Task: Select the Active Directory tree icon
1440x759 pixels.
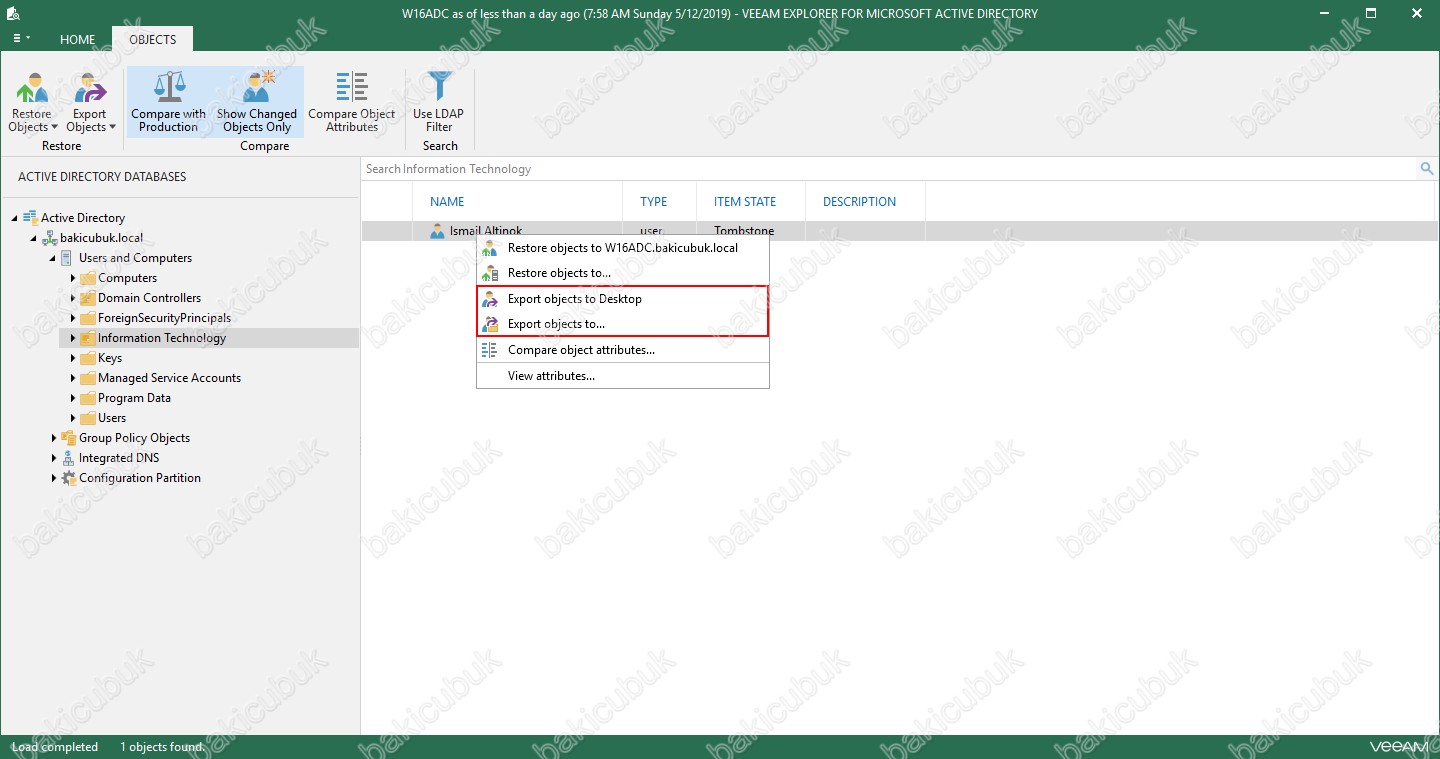Action: coord(30,217)
